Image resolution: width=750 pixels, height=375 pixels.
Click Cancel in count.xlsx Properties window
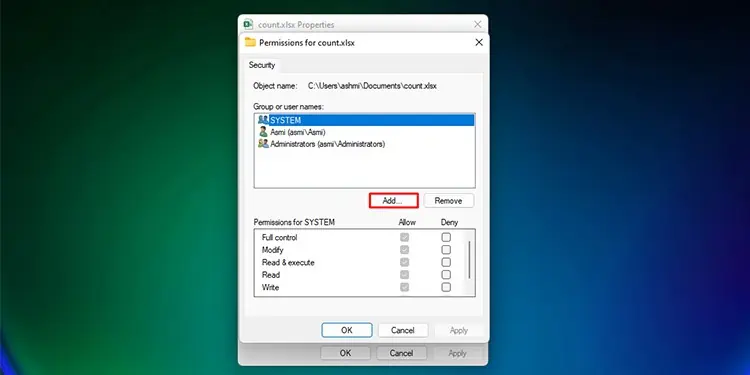[x=401, y=353]
